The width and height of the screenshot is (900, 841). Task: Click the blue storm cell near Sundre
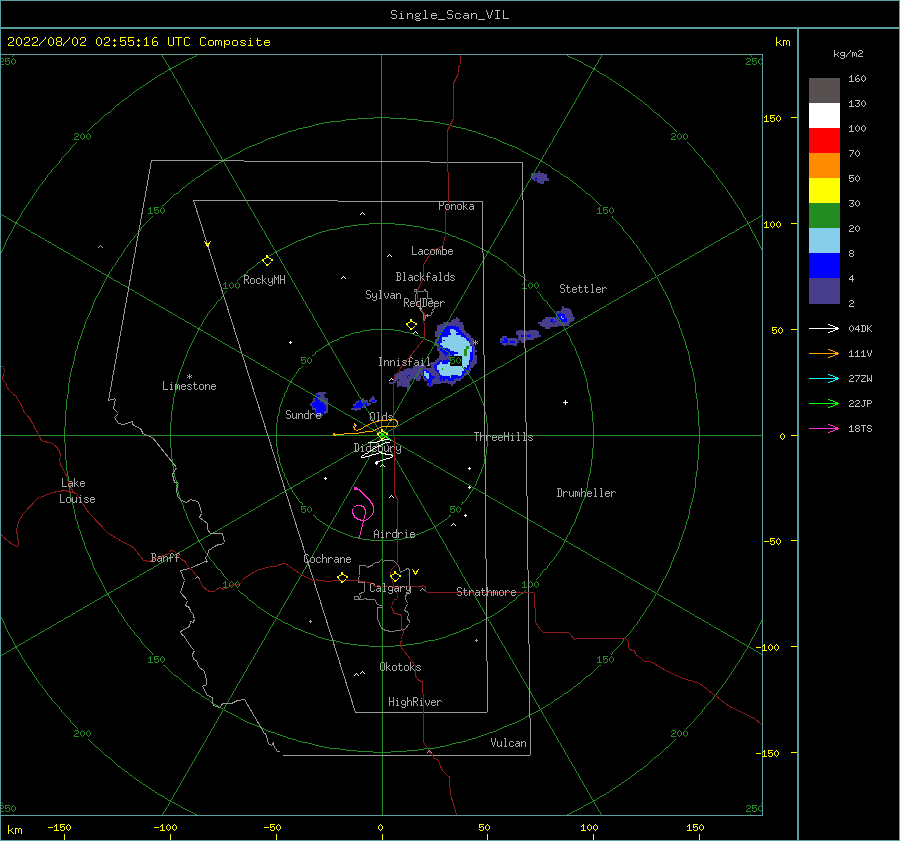(319, 404)
